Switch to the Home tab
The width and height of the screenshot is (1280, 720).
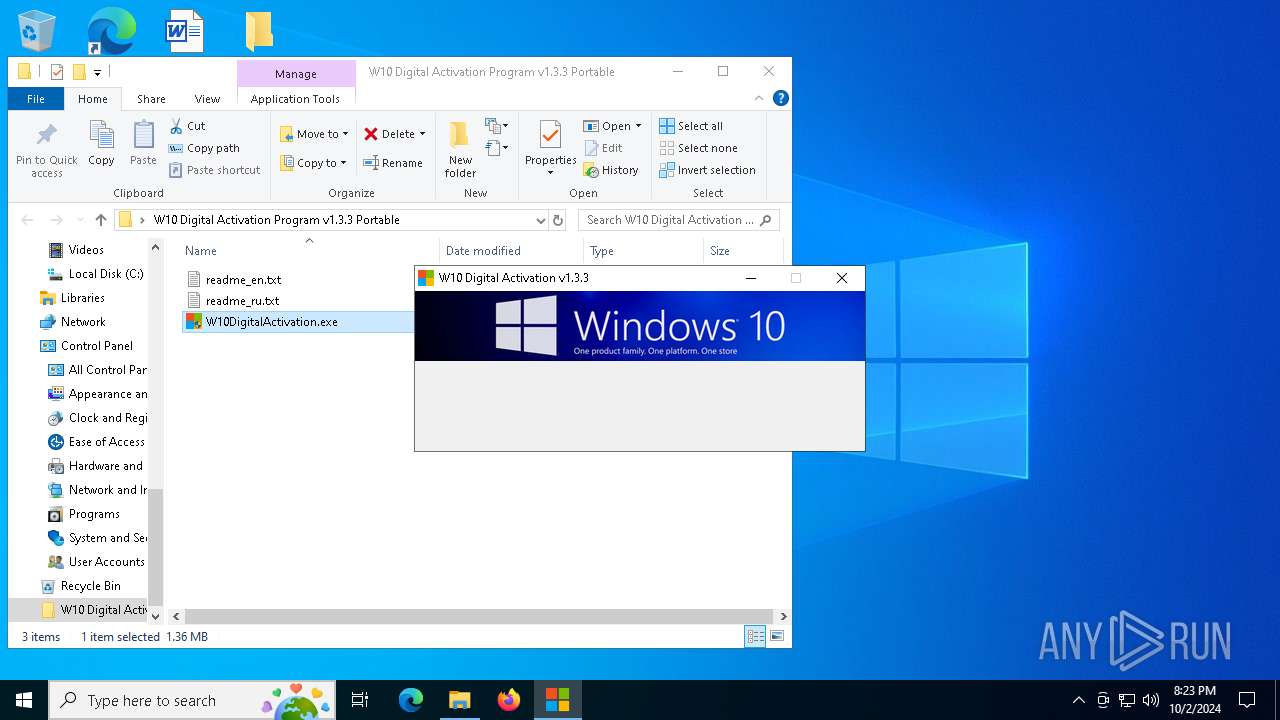93,99
